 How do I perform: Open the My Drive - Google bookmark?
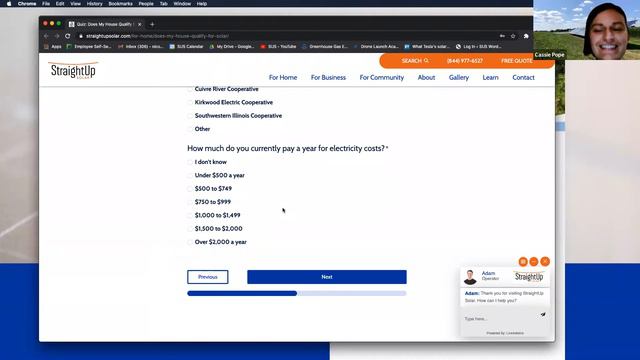[232, 47]
